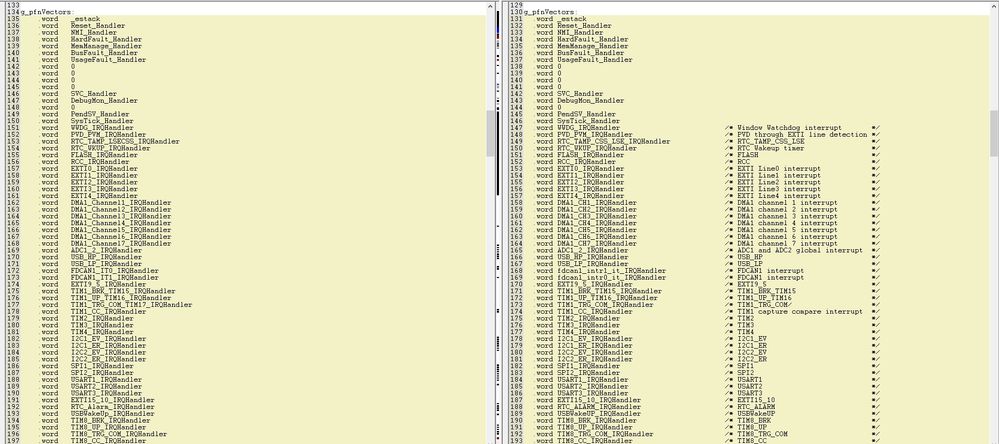Click right pane line 146 SysTick_Handler
The width and height of the screenshot is (999, 444).
point(588,121)
